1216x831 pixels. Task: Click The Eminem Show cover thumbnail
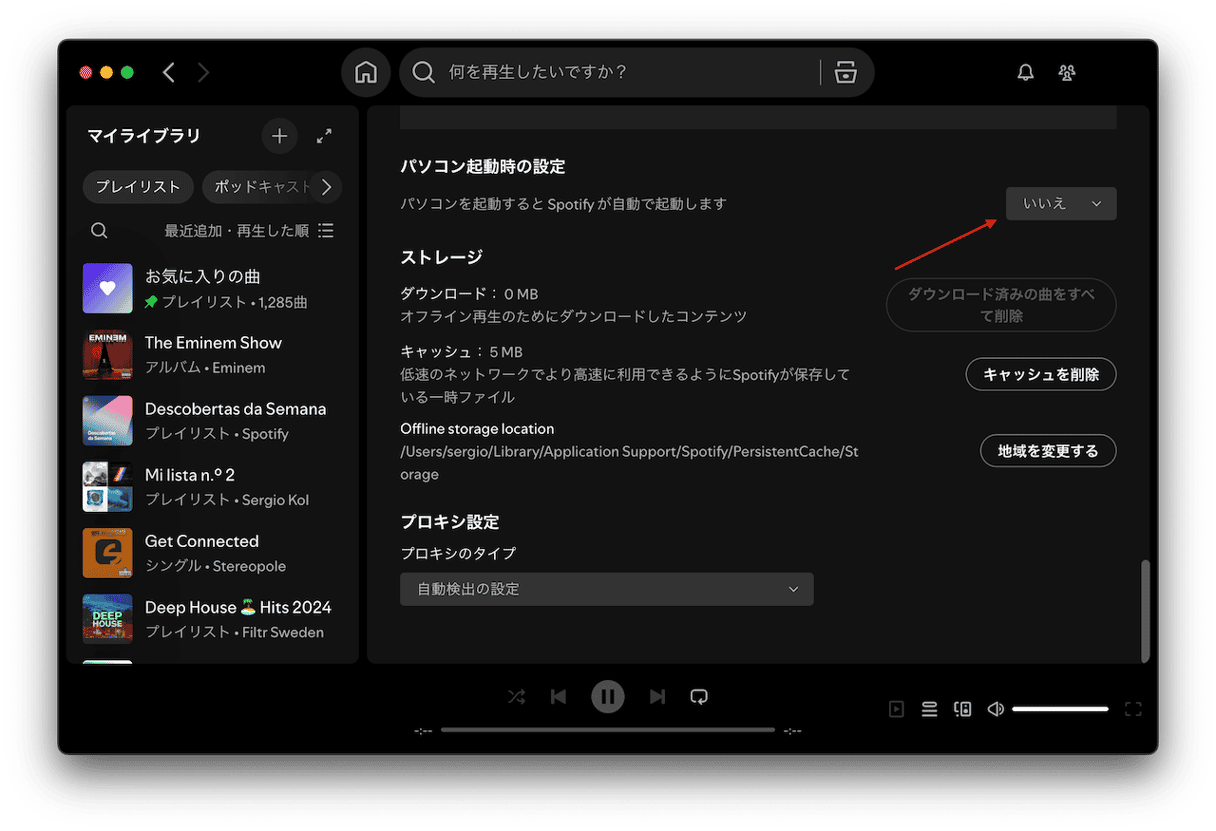coord(108,354)
